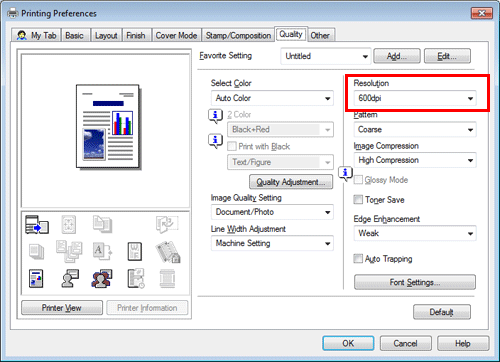The width and height of the screenshot is (500, 362).
Task: Click the Default button
Action: pos(442,312)
